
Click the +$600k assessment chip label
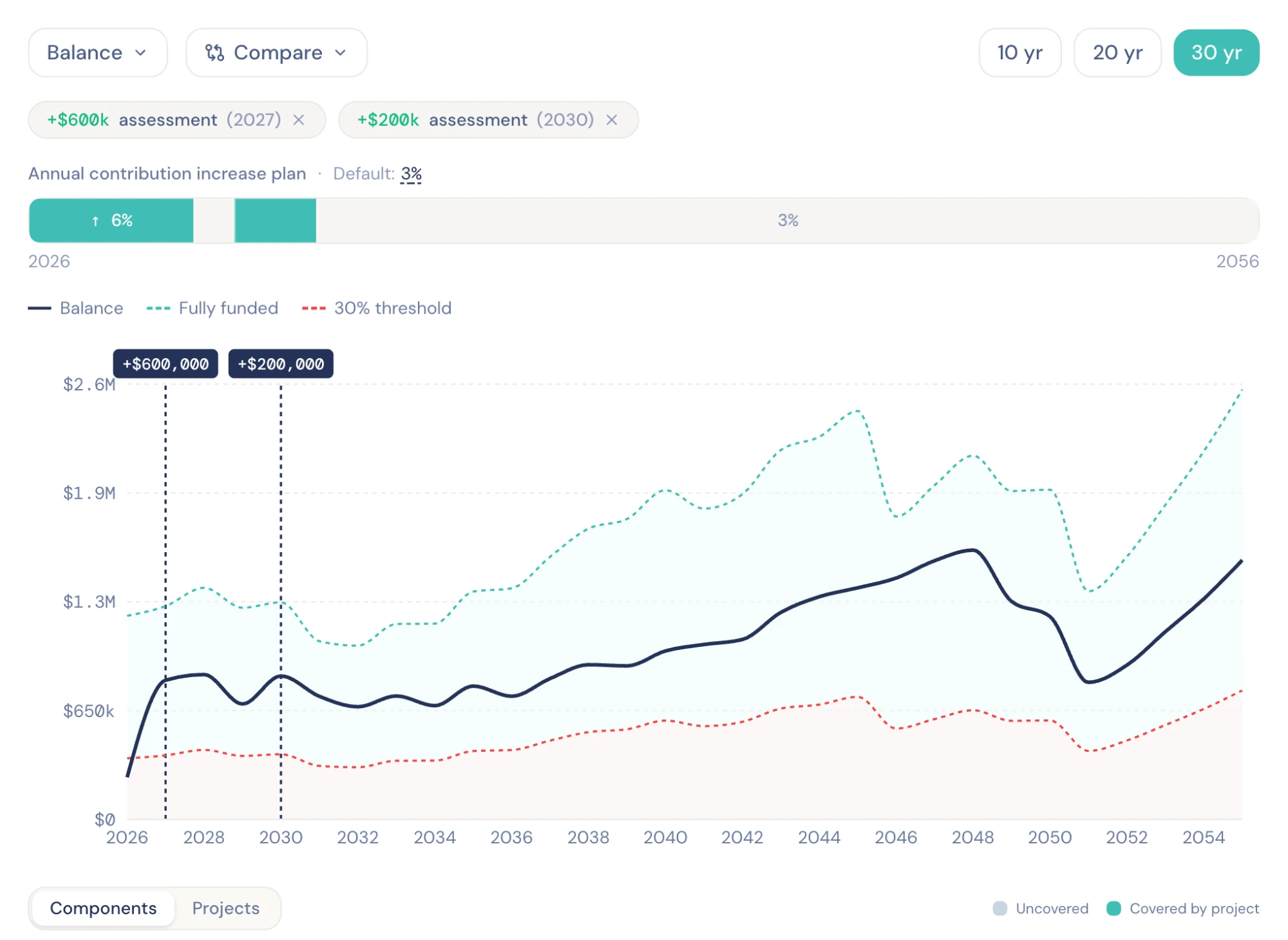tap(164, 120)
